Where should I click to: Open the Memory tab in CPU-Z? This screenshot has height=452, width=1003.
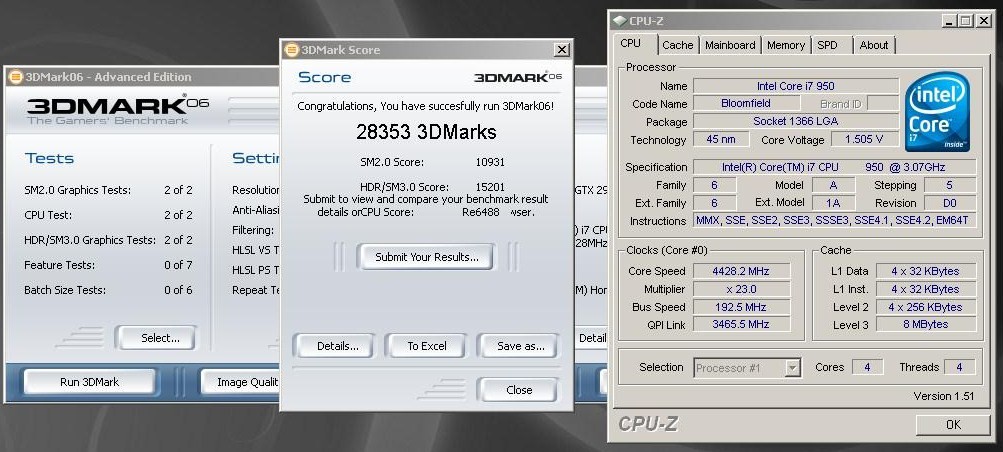pos(786,45)
